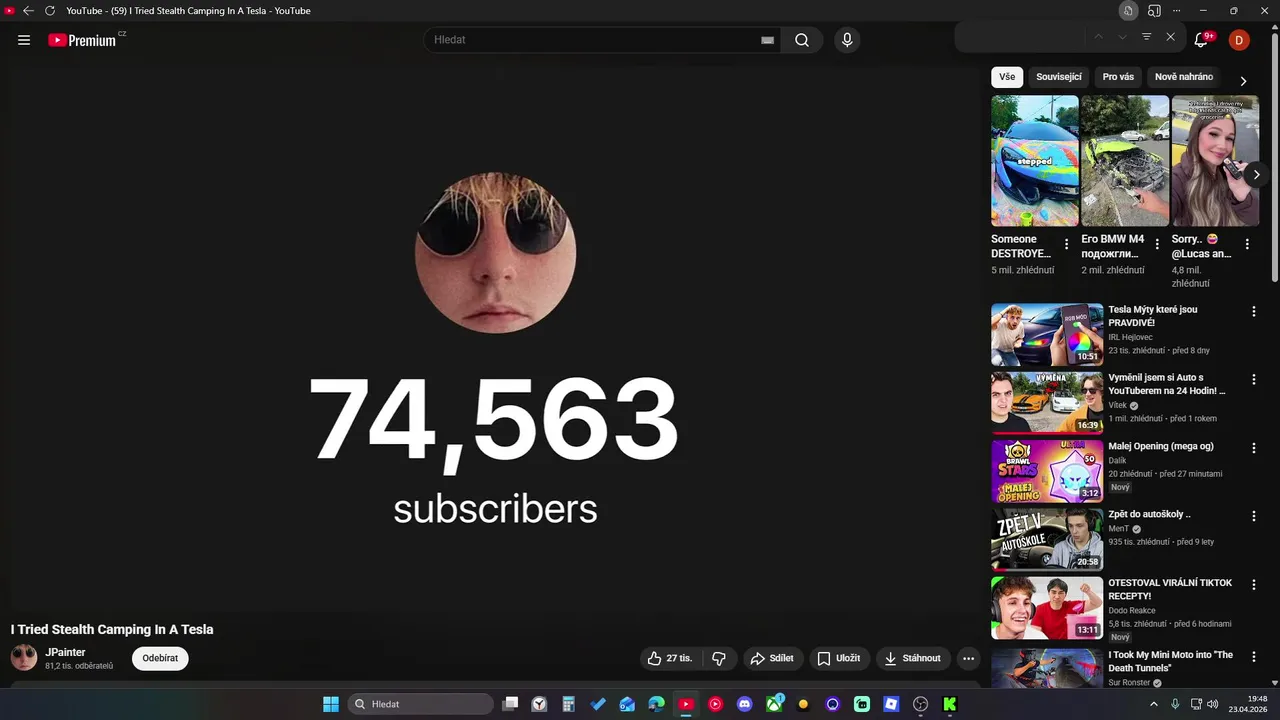Click the Uložit save button

pyautogui.click(x=839, y=658)
